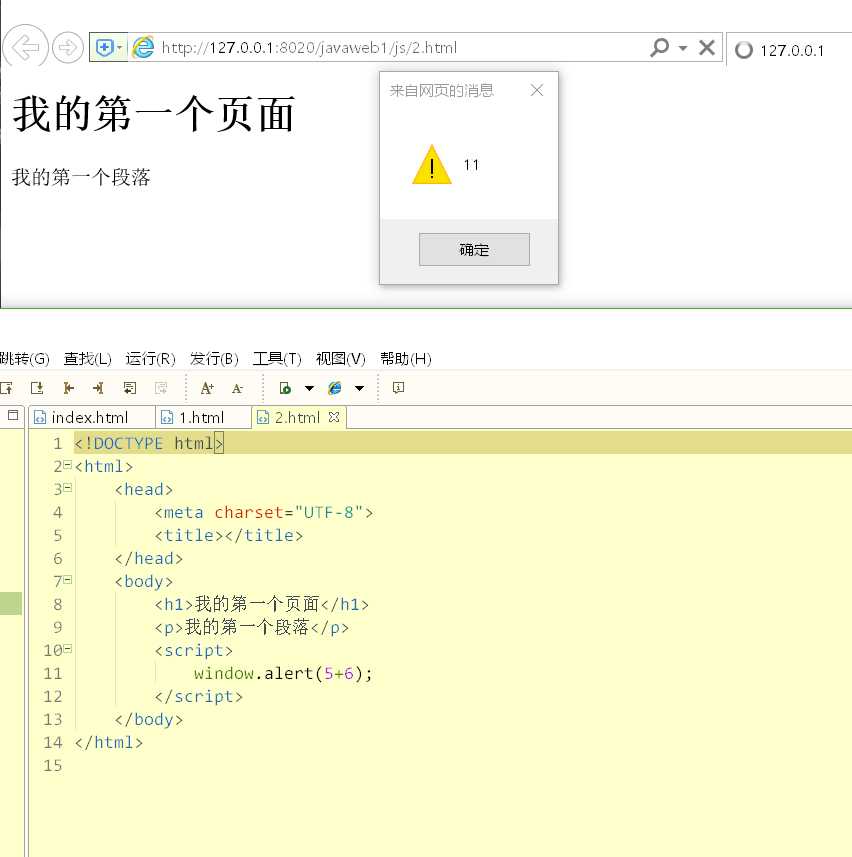Collapse the html tag fold on line 2
The height and width of the screenshot is (857, 852).
(67, 465)
